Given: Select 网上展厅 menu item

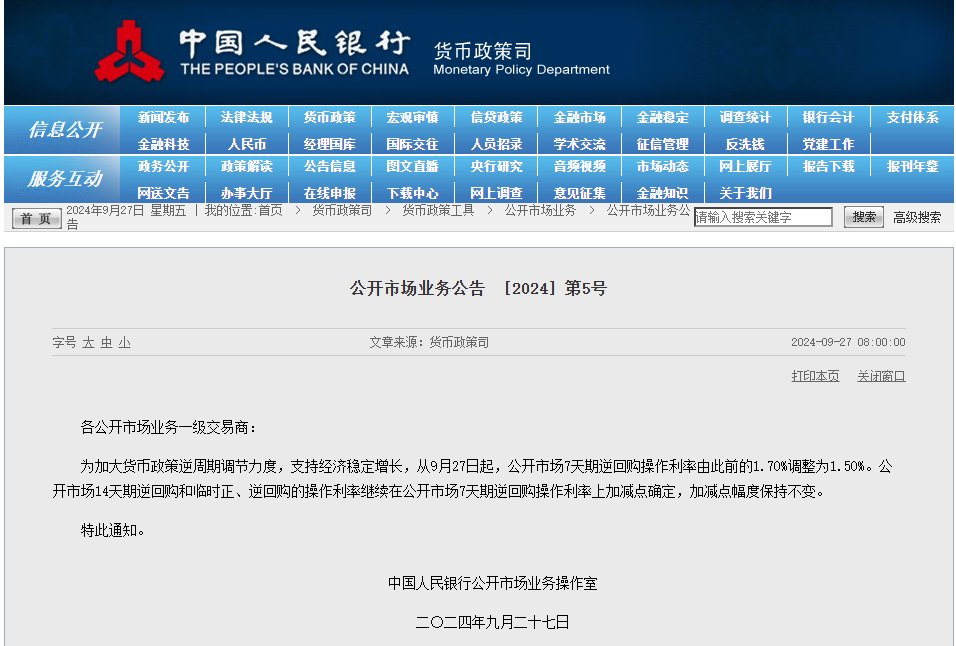Looking at the screenshot, I should tap(745, 166).
